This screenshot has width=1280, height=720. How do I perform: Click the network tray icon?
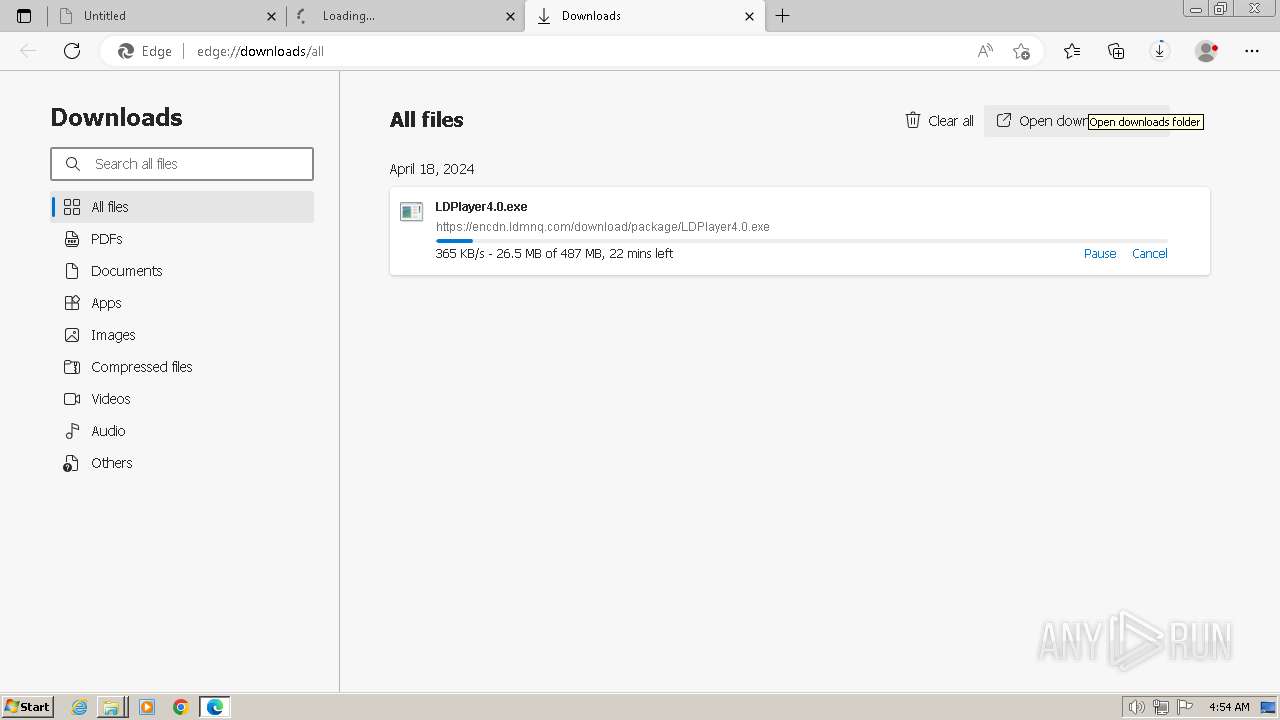click(1161, 707)
